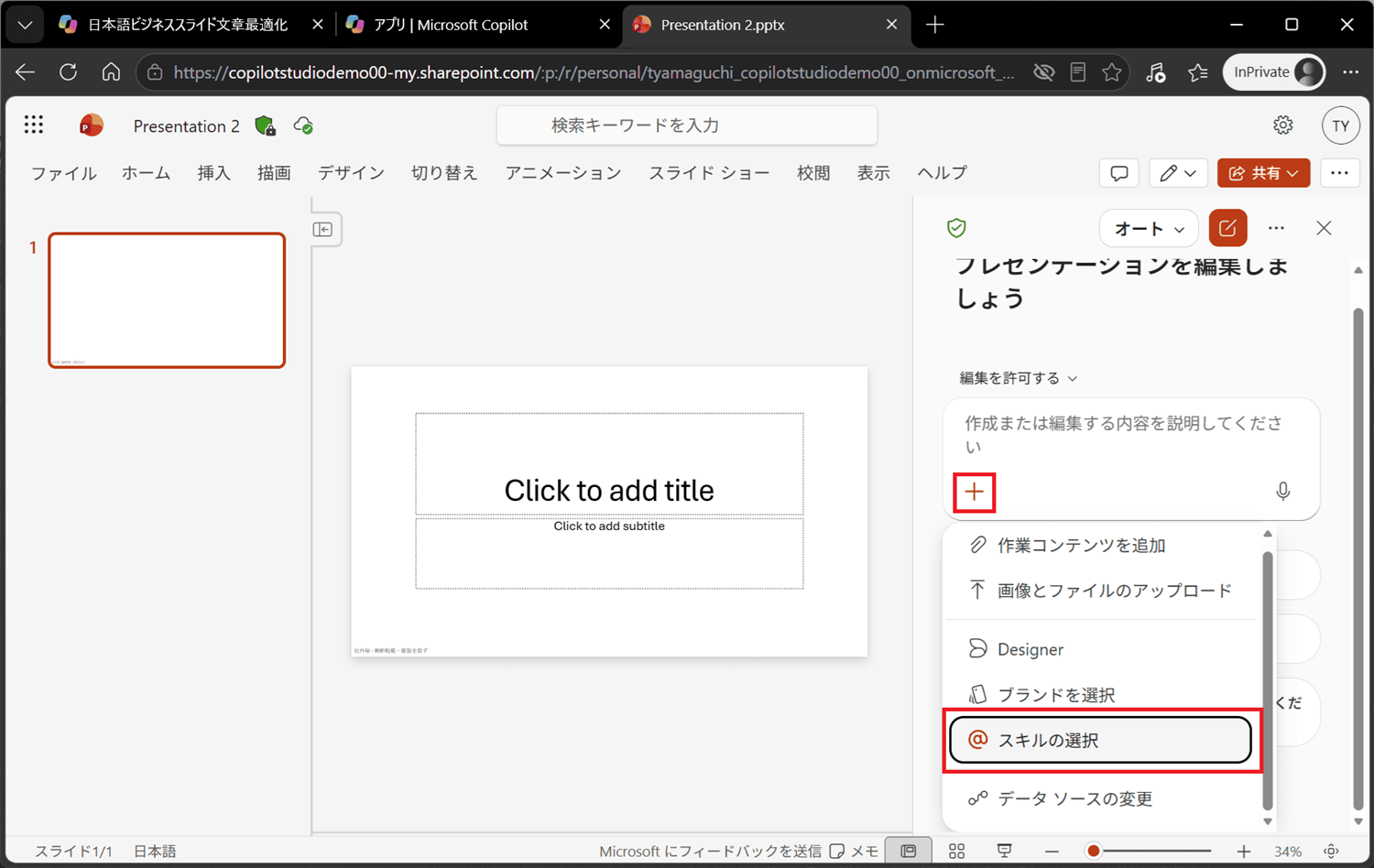Select スキルの選択 in the menu
Image resolution: width=1374 pixels, height=868 pixels.
pos(1100,740)
